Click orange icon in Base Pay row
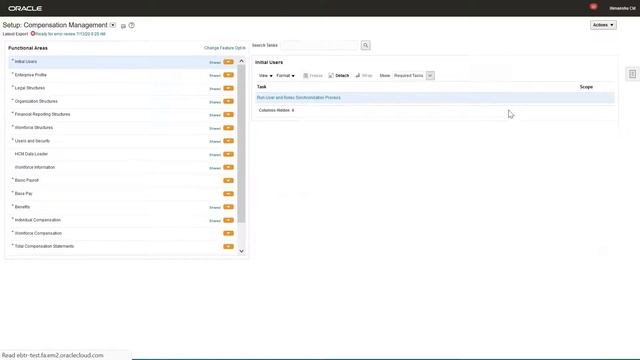 coord(229,194)
